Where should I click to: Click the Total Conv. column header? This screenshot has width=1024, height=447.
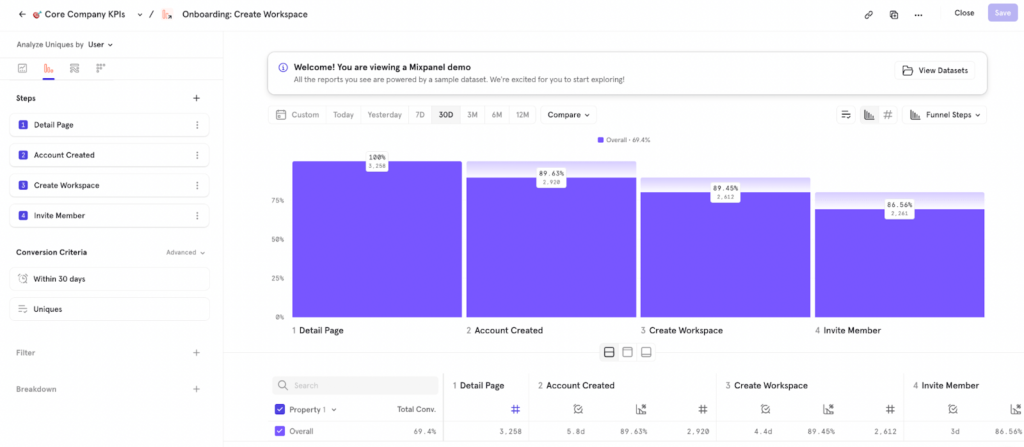pyautogui.click(x=416, y=410)
